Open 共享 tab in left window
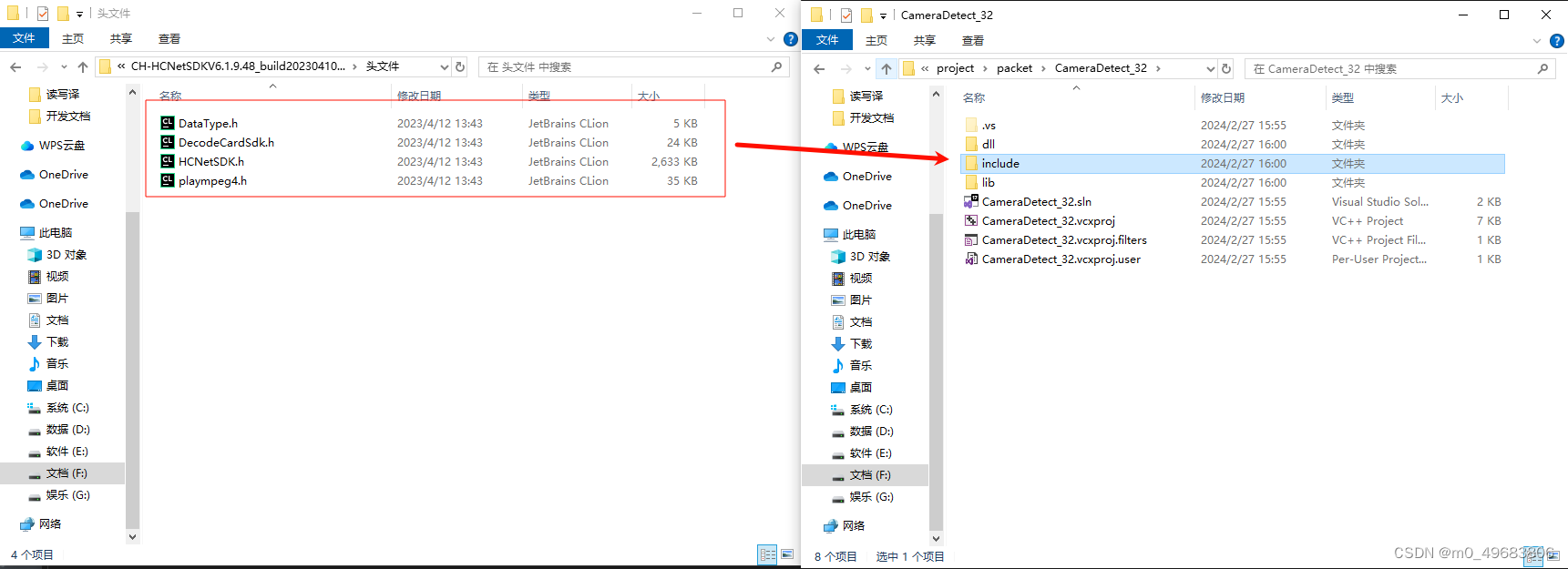1568x569 pixels. [121, 38]
